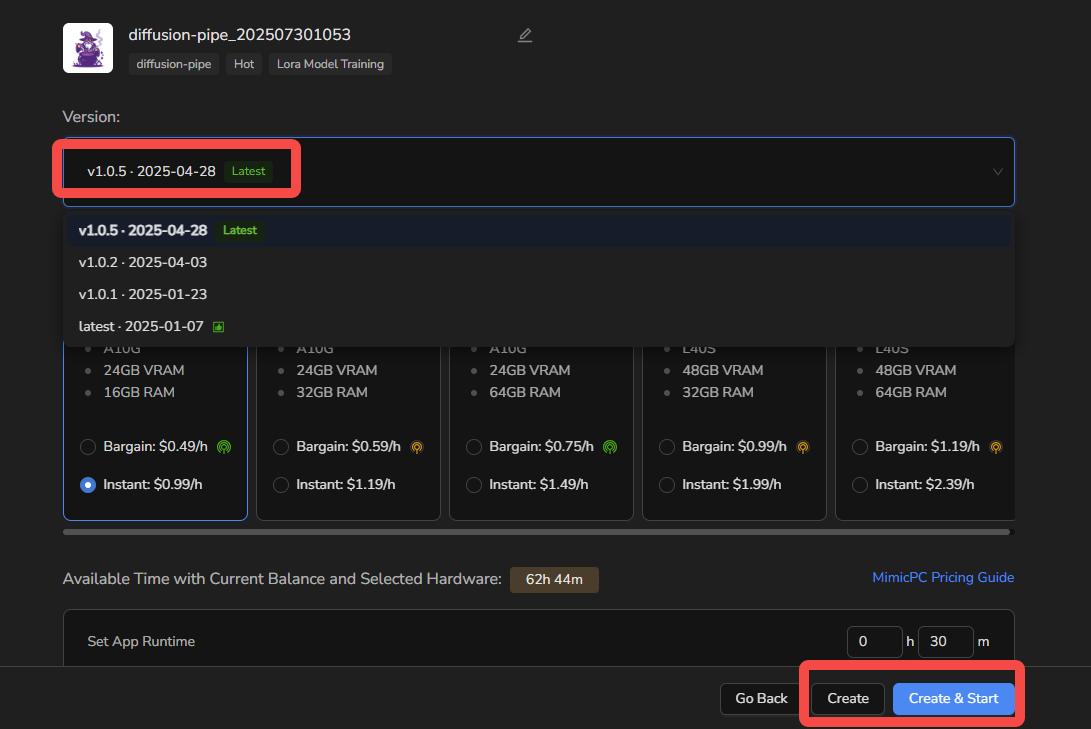The width and height of the screenshot is (1091, 729).
Task: Select Bargain $0.99/h radio option
Action: [x=667, y=447]
